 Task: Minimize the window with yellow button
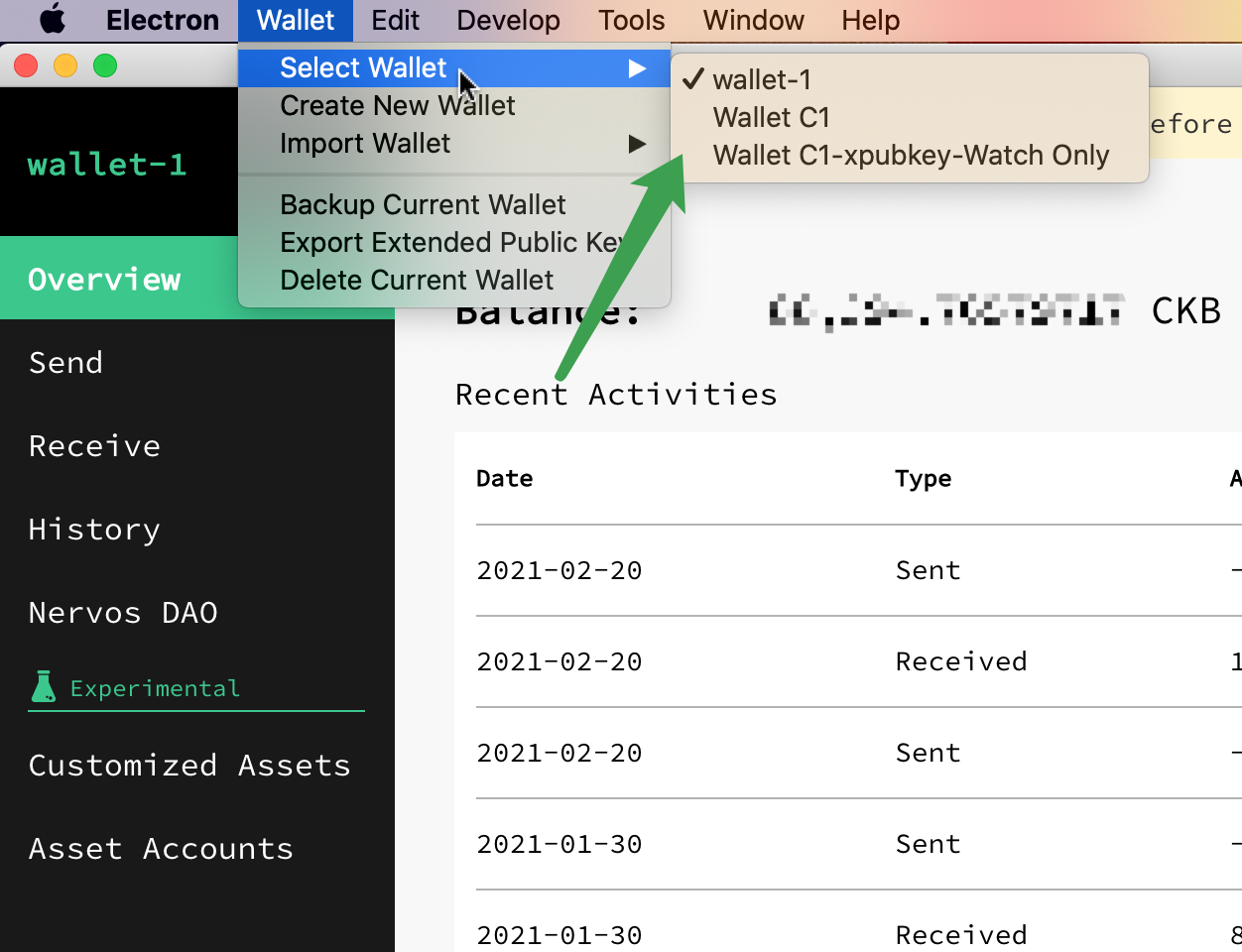[x=65, y=65]
